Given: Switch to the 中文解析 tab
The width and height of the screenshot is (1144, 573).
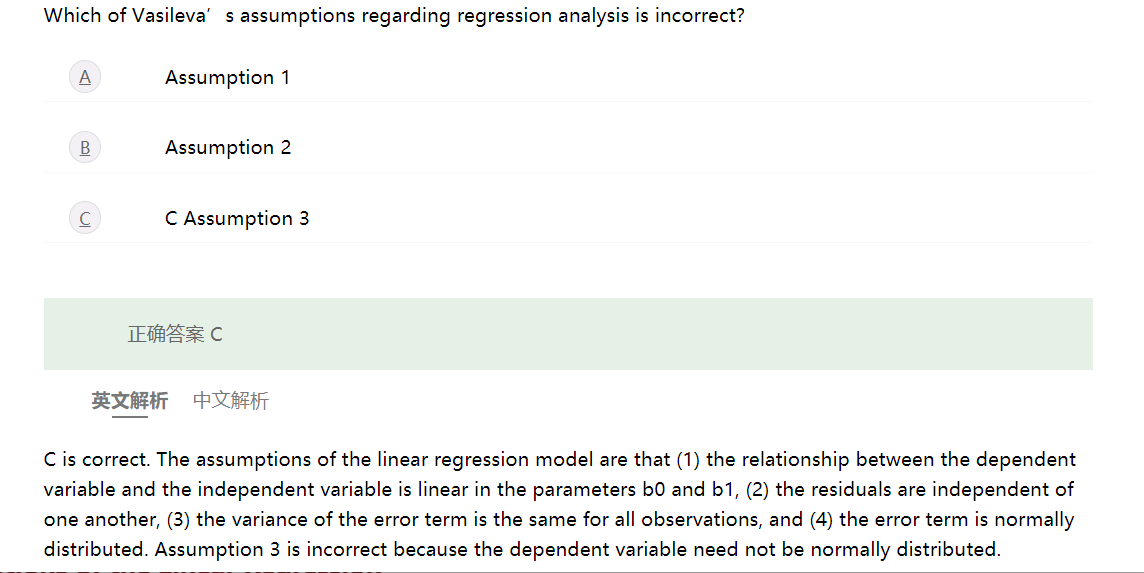Looking at the screenshot, I should click(231, 401).
